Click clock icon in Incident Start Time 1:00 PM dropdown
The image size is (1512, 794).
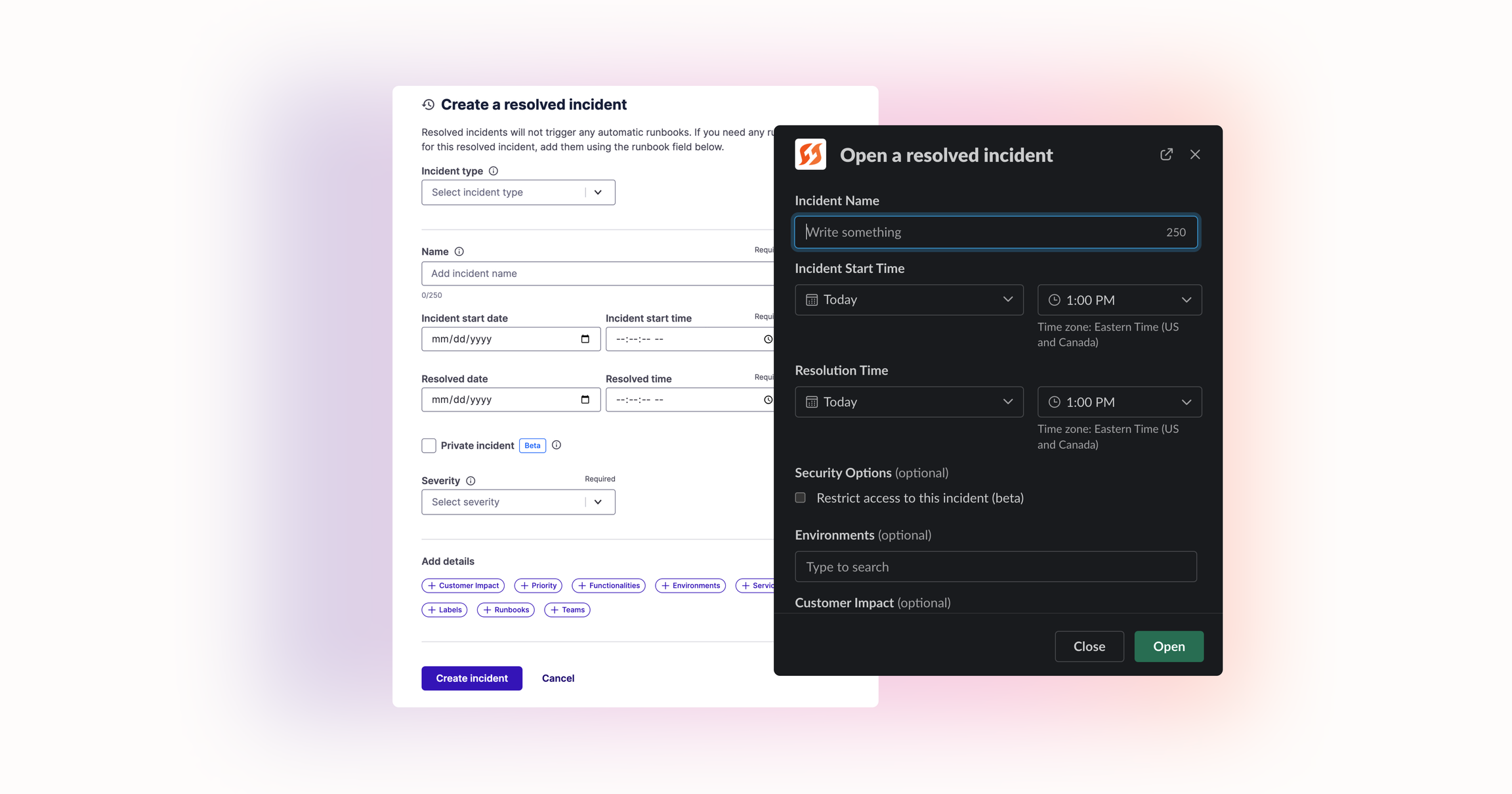pyautogui.click(x=1054, y=300)
